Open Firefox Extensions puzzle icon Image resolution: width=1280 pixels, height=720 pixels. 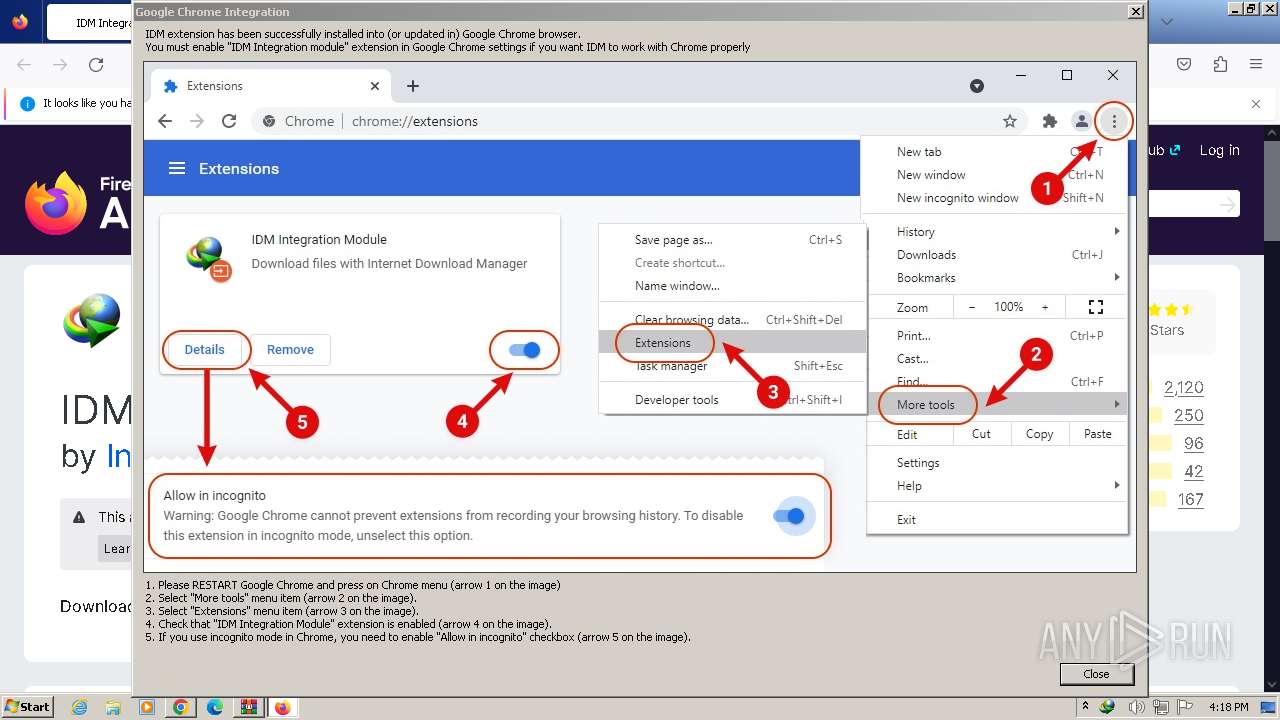(x=1220, y=65)
